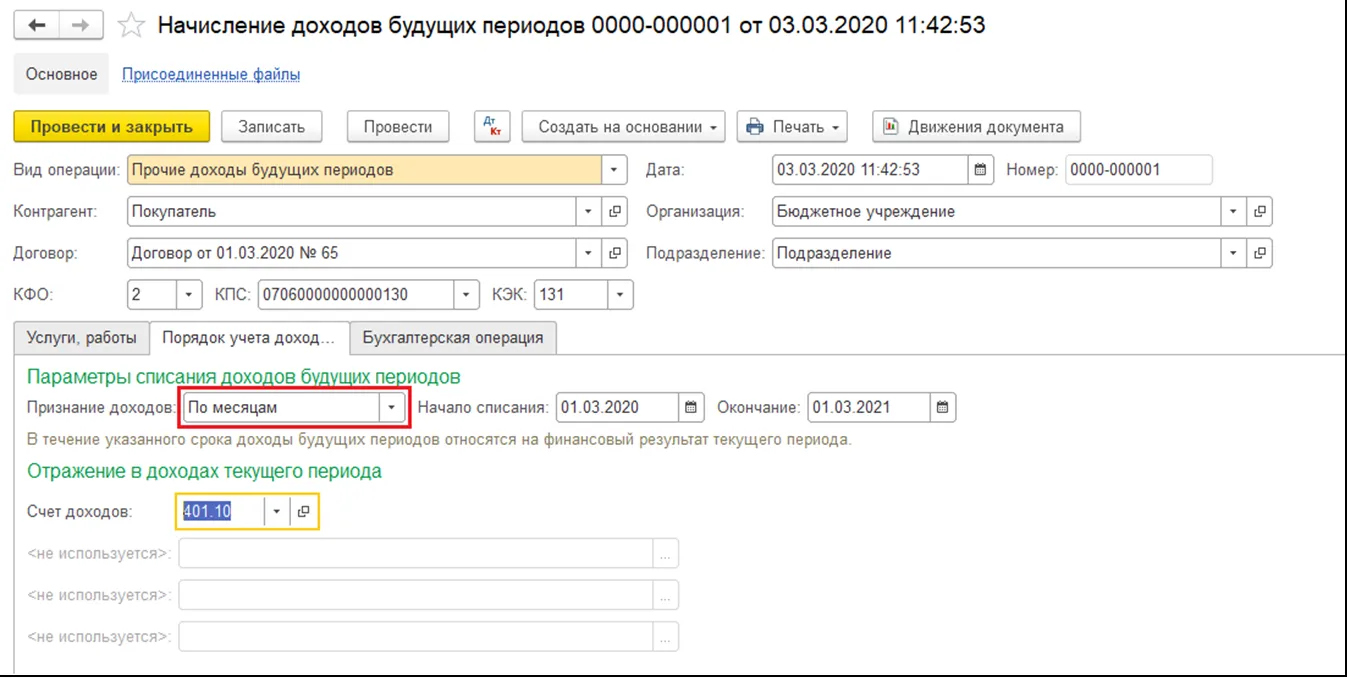Click into Счет доходов field 401.10
This screenshot has width=1350, height=678.
[221, 512]
